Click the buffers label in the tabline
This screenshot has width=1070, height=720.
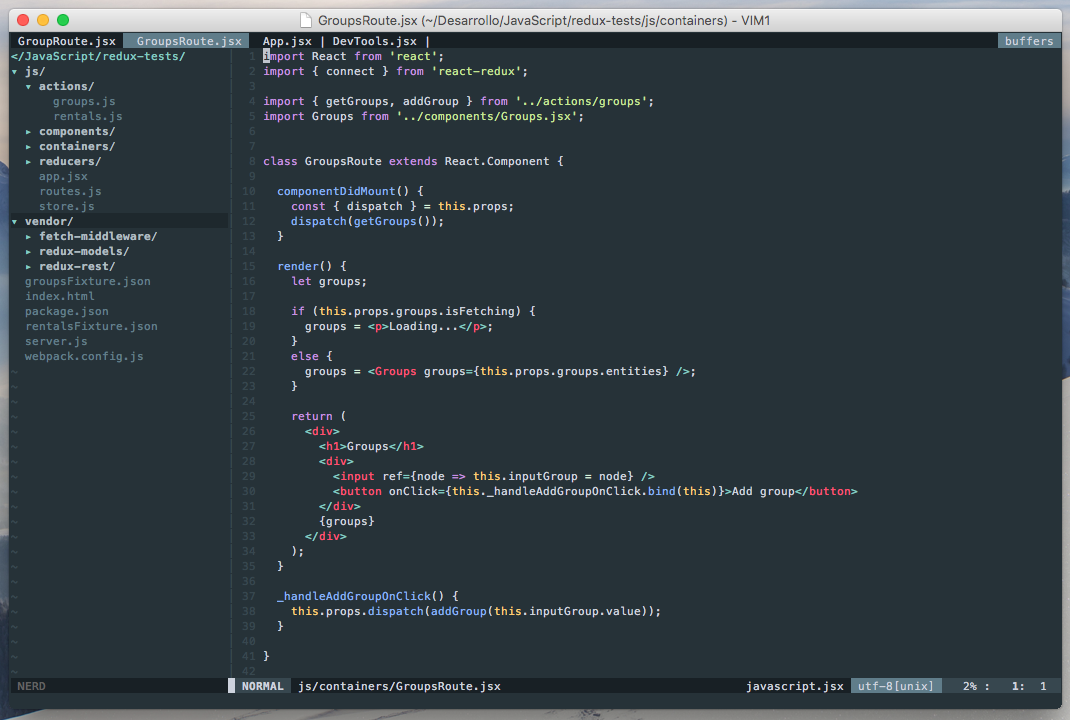[1029, 42]
